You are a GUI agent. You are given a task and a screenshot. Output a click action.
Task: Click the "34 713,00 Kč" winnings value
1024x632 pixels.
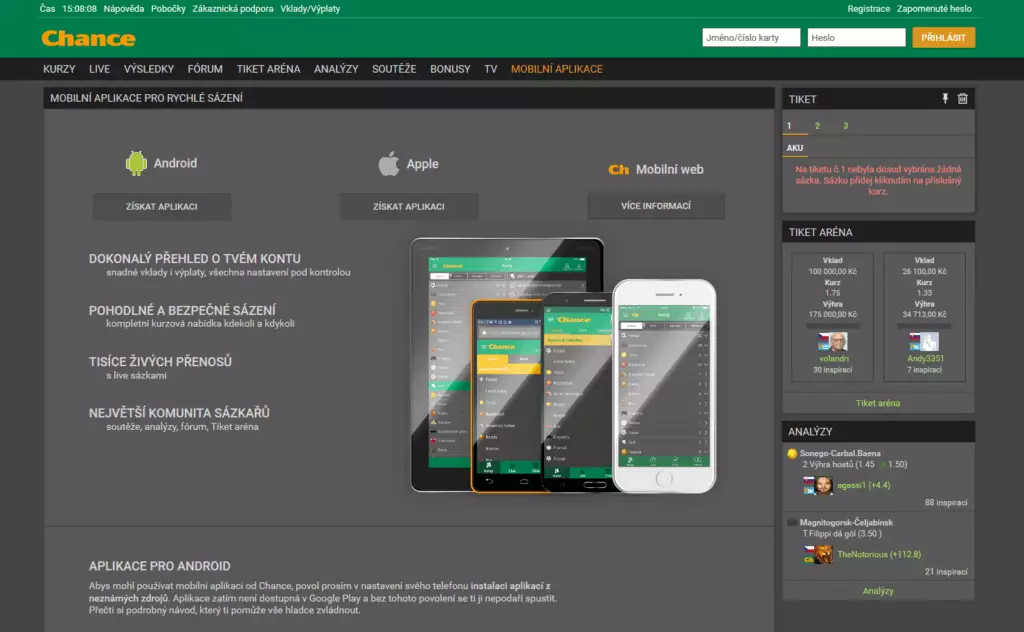click(x=924, y=315)
